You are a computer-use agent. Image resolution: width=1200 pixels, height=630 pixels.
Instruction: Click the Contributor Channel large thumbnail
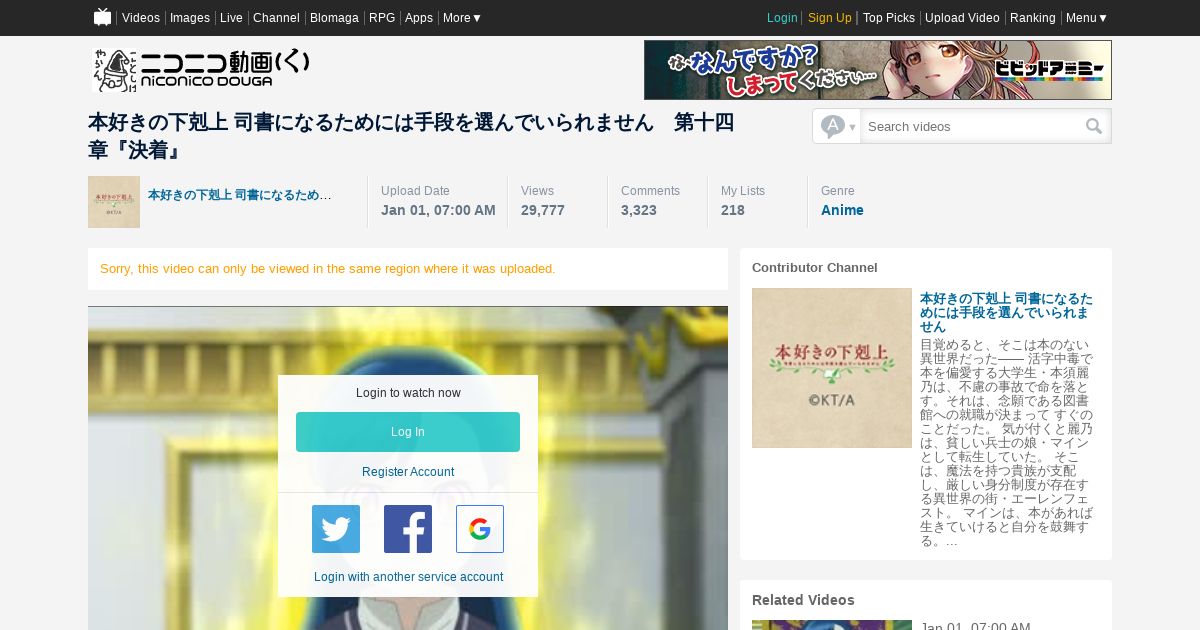[832, 368]
